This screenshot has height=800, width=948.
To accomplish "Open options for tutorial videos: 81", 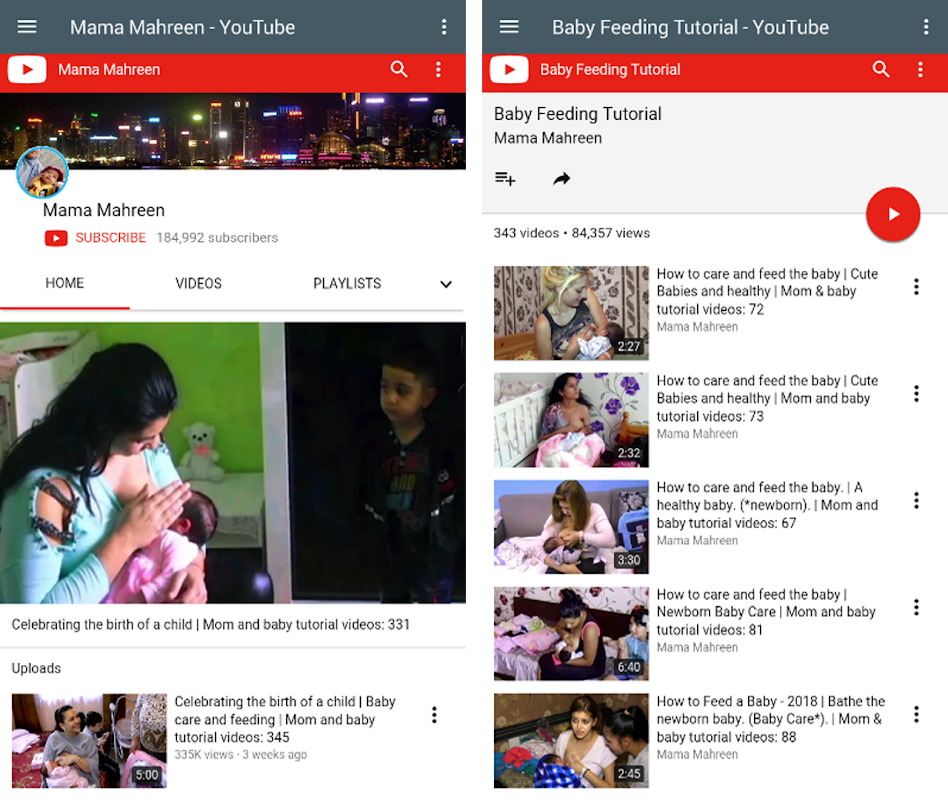I will (917, 607).
